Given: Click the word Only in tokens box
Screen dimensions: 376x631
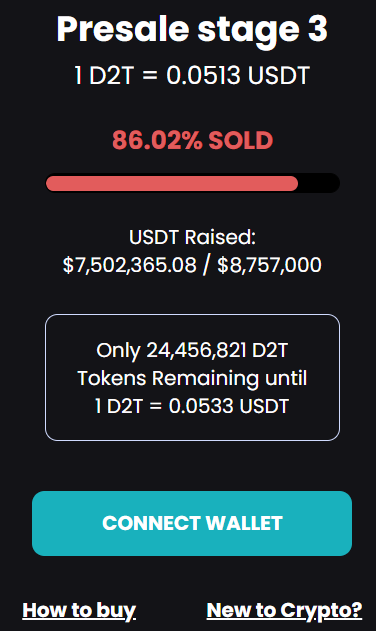Looking at the screenshot, I should (x=118, y=351).
